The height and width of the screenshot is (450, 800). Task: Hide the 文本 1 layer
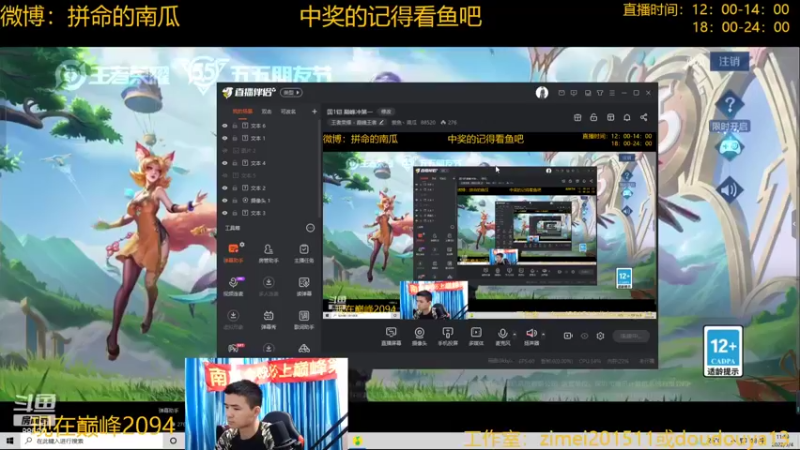tap(224, 138)
